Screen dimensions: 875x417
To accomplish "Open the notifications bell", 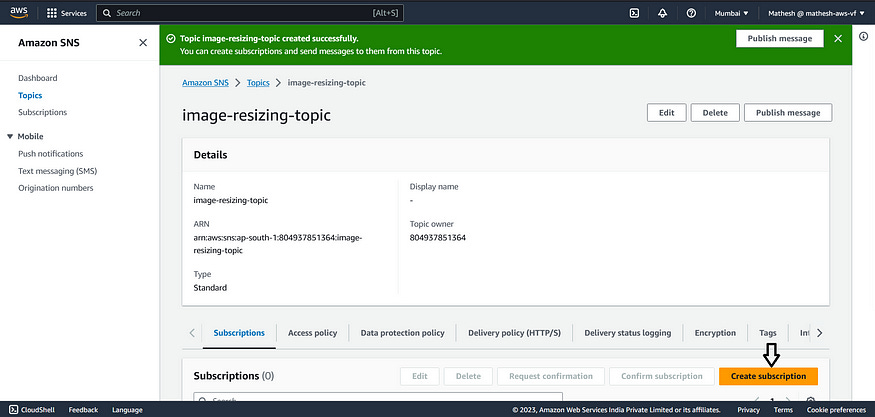I will point(662,13).
